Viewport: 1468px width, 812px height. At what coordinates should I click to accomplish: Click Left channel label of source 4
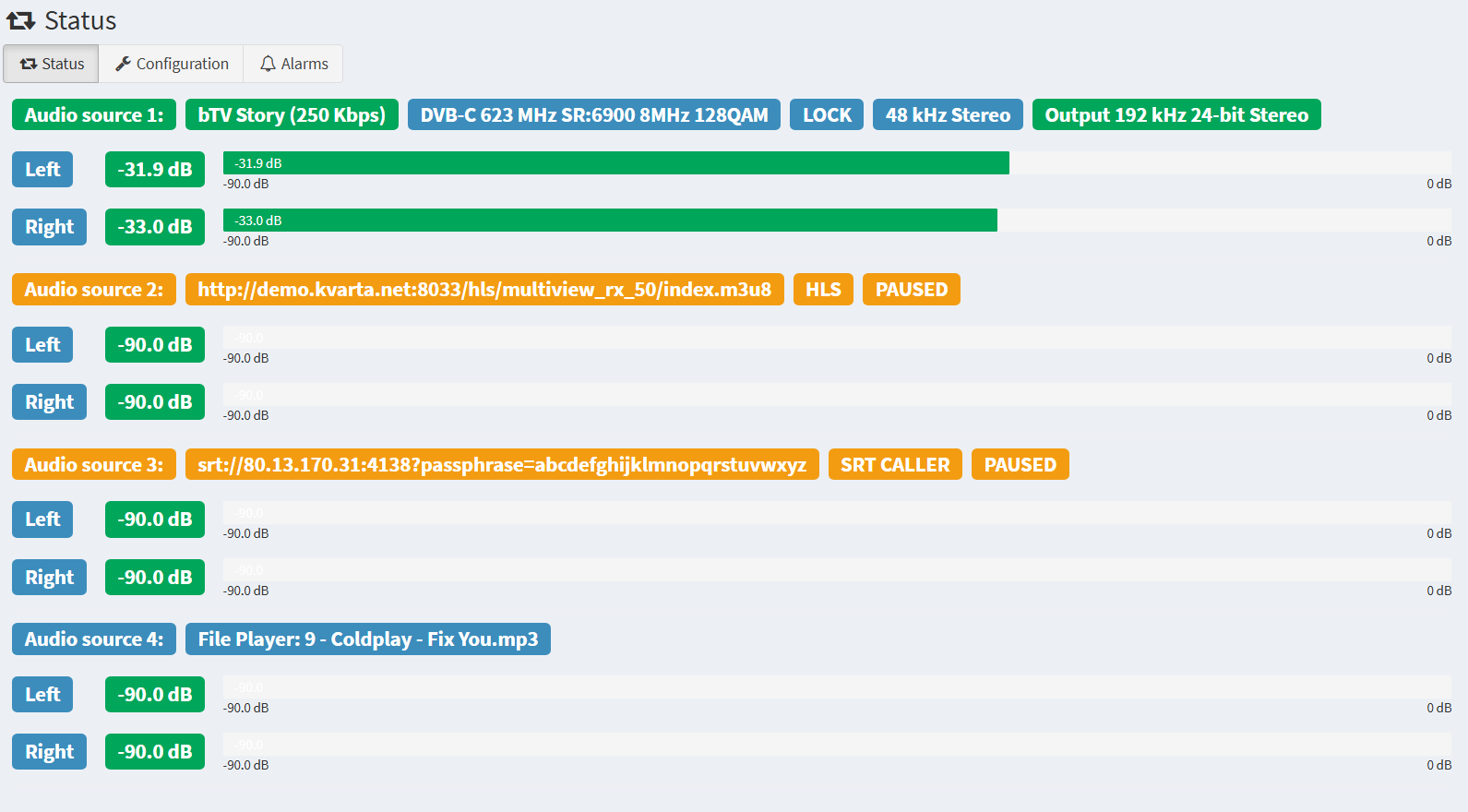click(42, 694)
